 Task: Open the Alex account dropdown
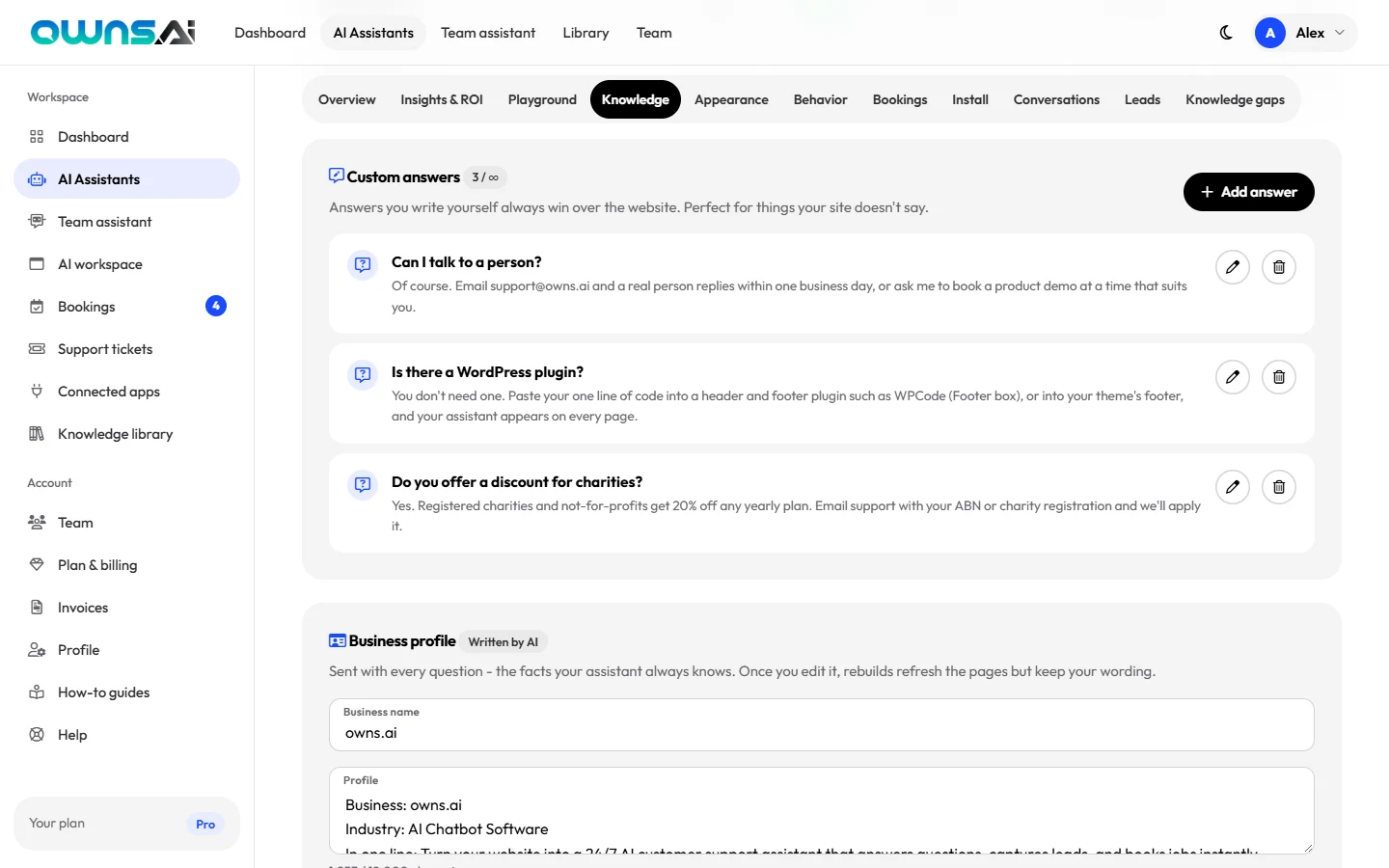click(1305, 33)
